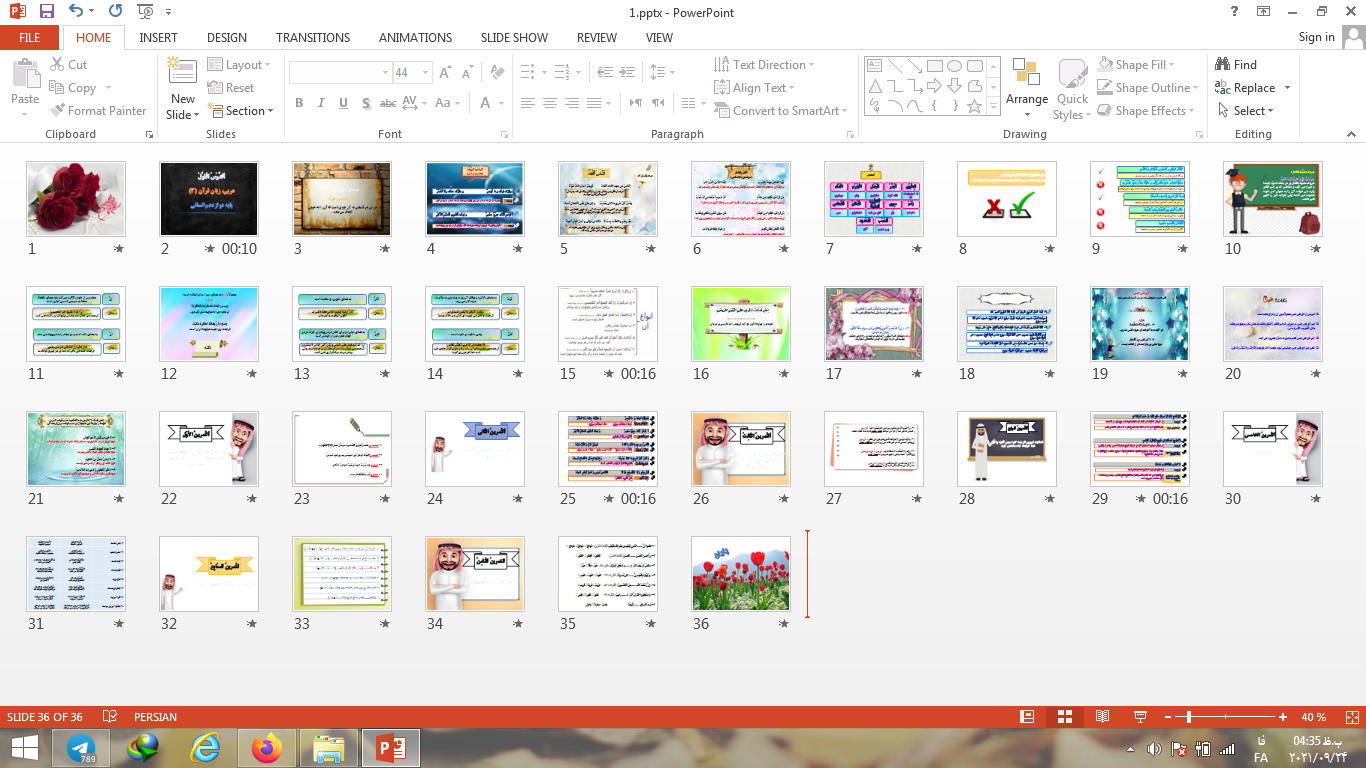The width and height of the screenshot is (1366, 768).
Task: Switch to Reading View in status bar
Action: coord(1102,717)
